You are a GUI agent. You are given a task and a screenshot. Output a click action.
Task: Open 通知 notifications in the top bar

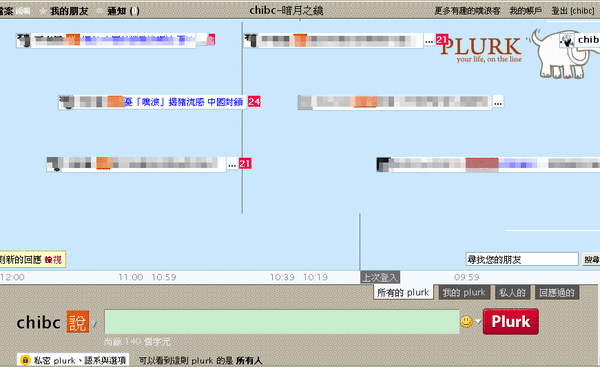(123, 11)
